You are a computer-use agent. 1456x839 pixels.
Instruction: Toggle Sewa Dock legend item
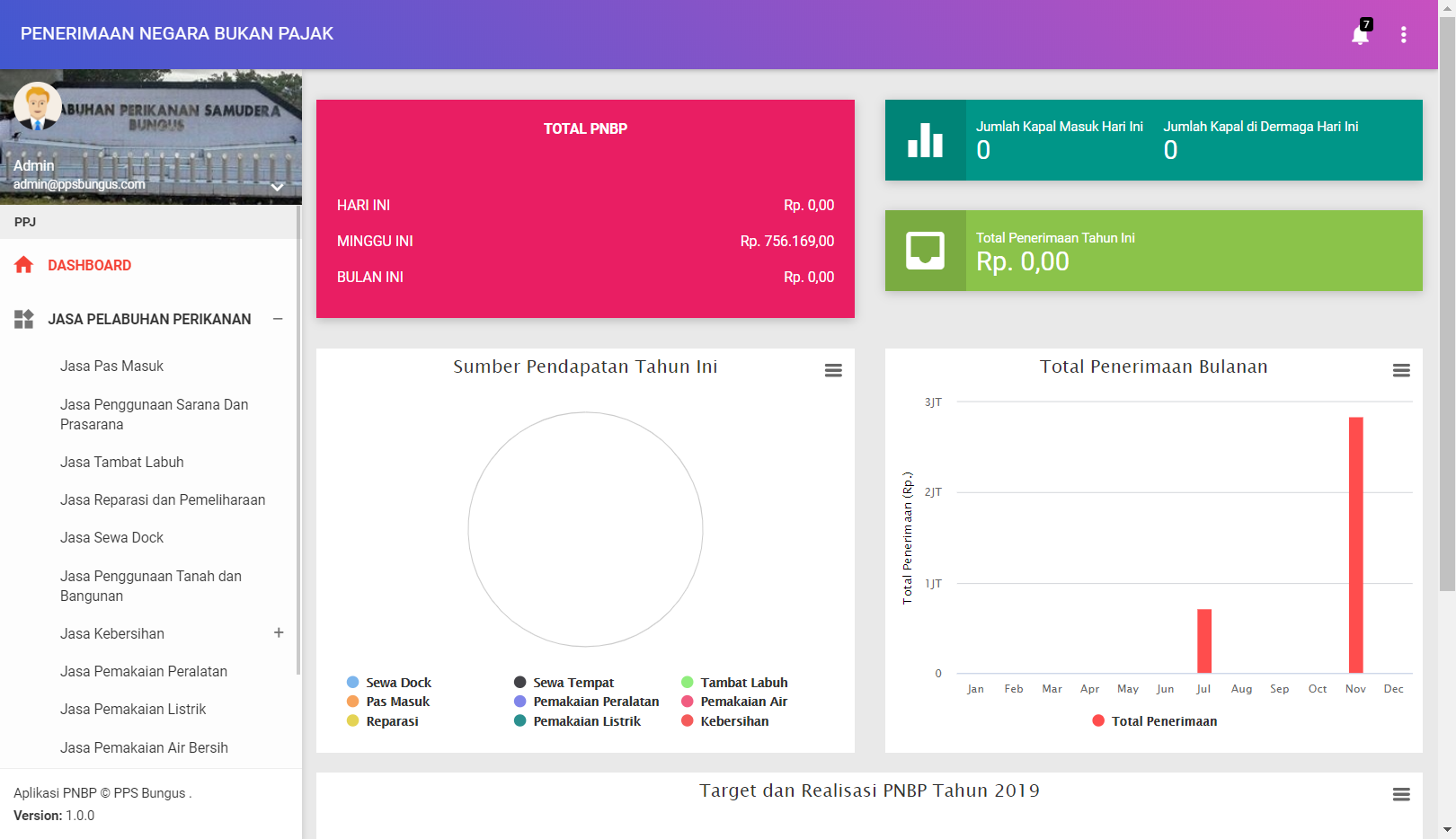point(388,683)
